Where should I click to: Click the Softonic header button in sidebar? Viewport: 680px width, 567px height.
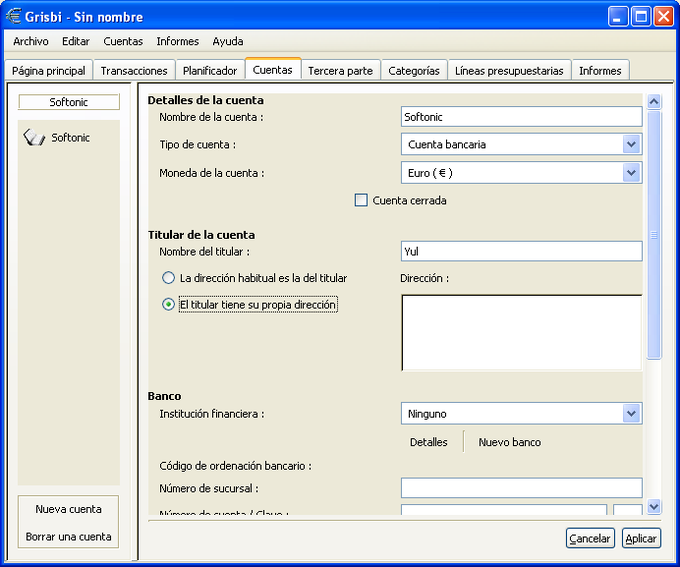[69, 102]
